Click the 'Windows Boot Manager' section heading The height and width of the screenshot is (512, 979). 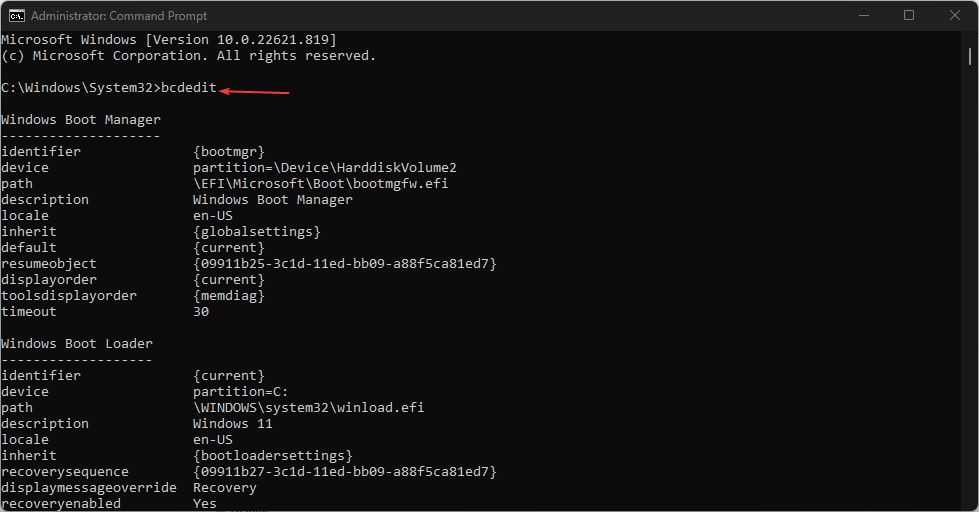pyautogui.click(x=81, y=120)
